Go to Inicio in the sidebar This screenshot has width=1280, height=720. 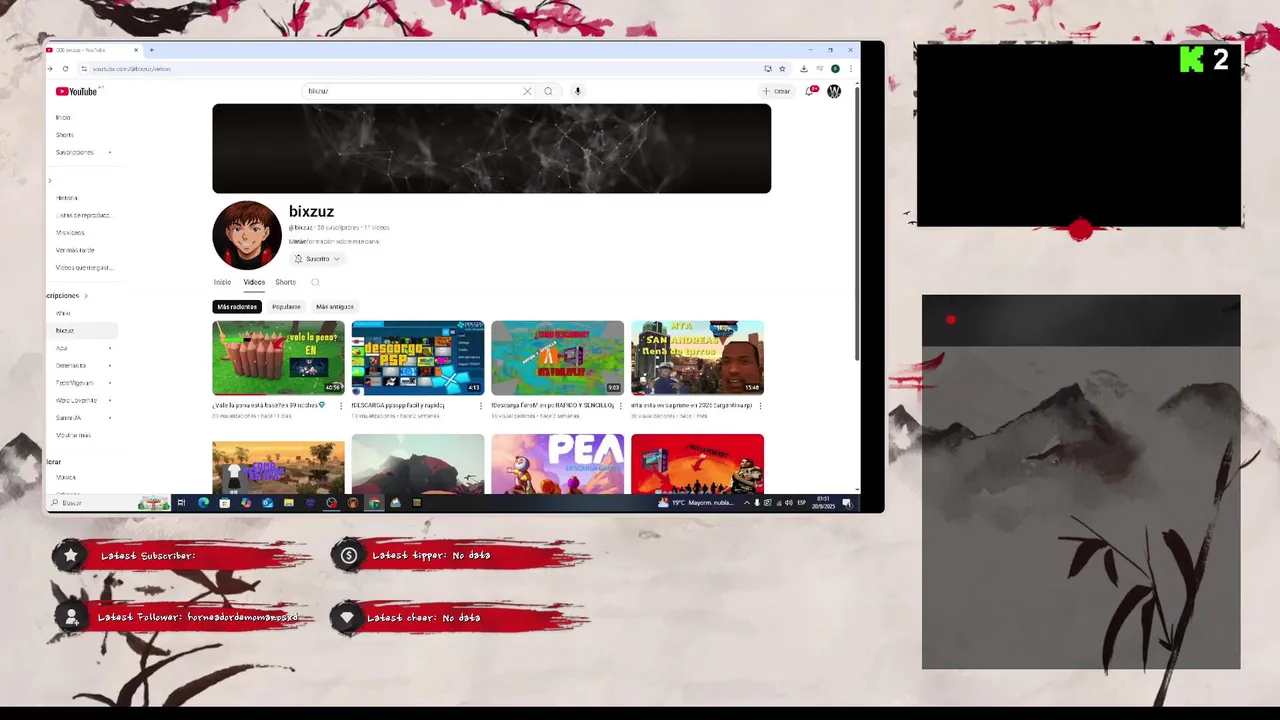pos(63,118)
